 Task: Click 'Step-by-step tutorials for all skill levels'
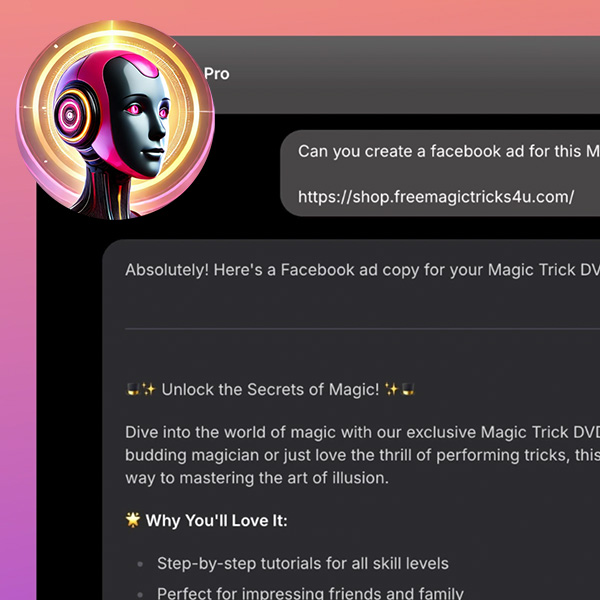[303, 564]
